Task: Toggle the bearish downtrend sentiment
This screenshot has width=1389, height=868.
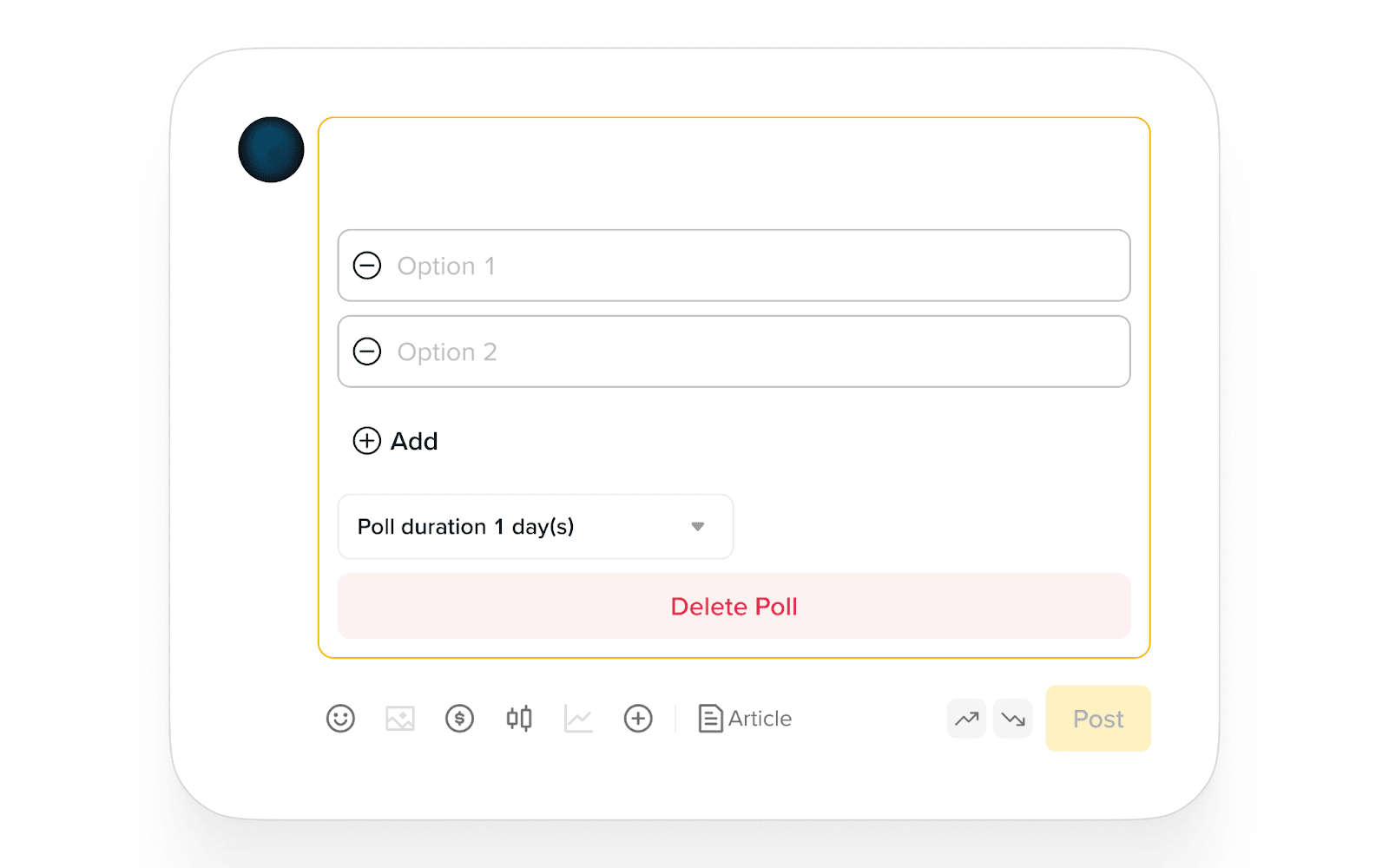Action: click(x=1013, y=719)
